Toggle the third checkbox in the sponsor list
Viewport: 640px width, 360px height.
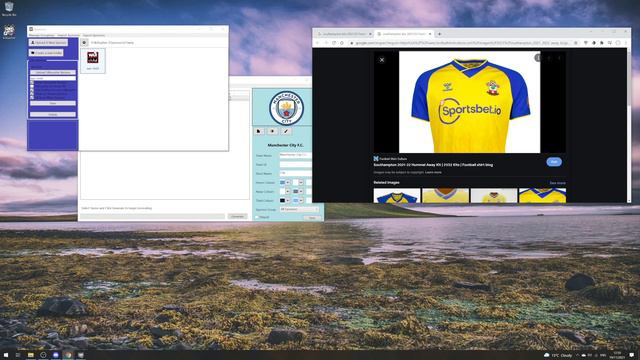click(x=32, y=90)
